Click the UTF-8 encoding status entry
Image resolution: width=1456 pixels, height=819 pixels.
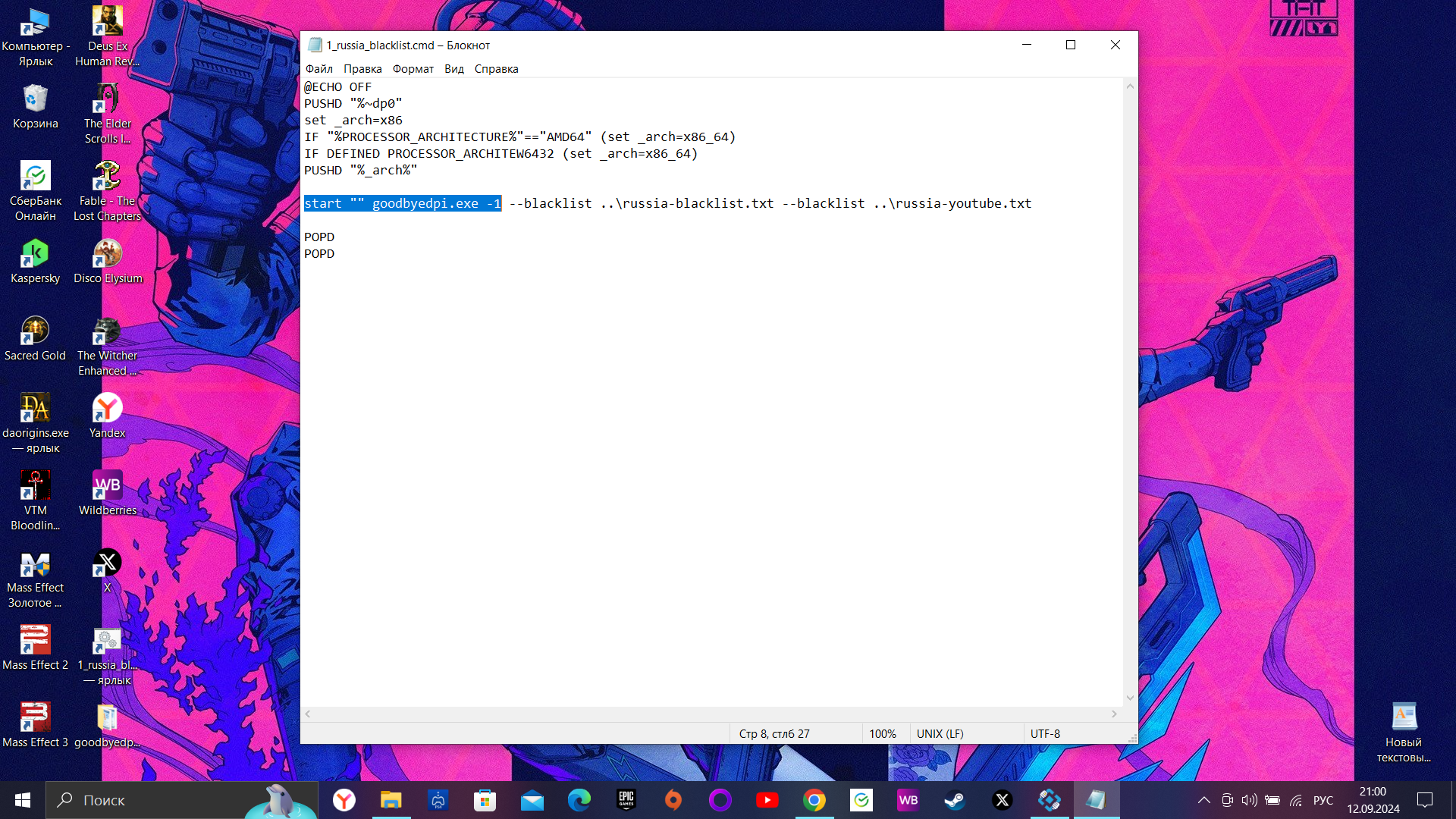[1045, 734]
